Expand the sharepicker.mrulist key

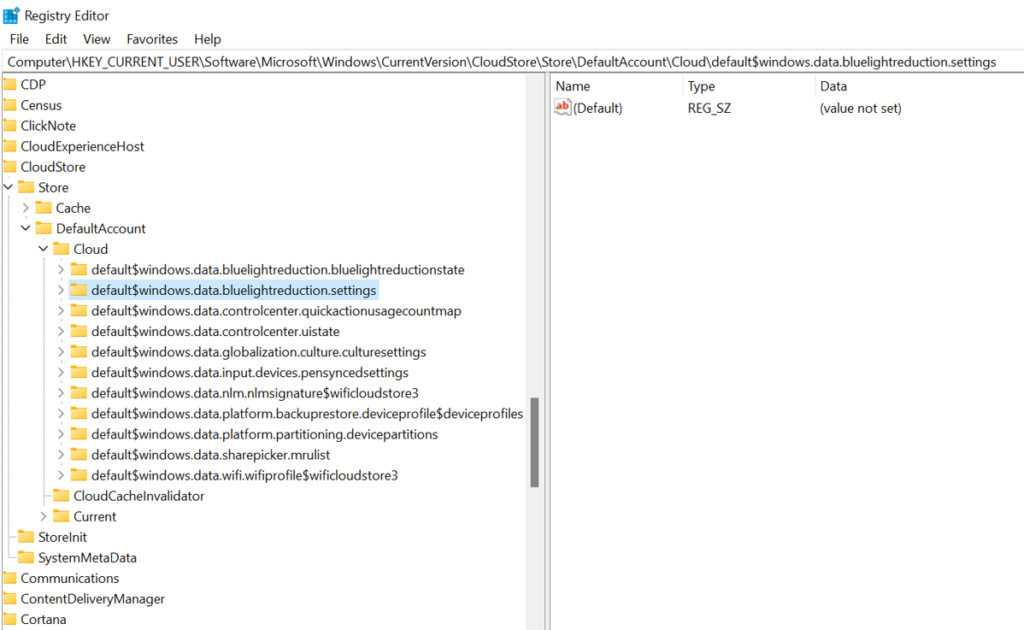point(61,454)
